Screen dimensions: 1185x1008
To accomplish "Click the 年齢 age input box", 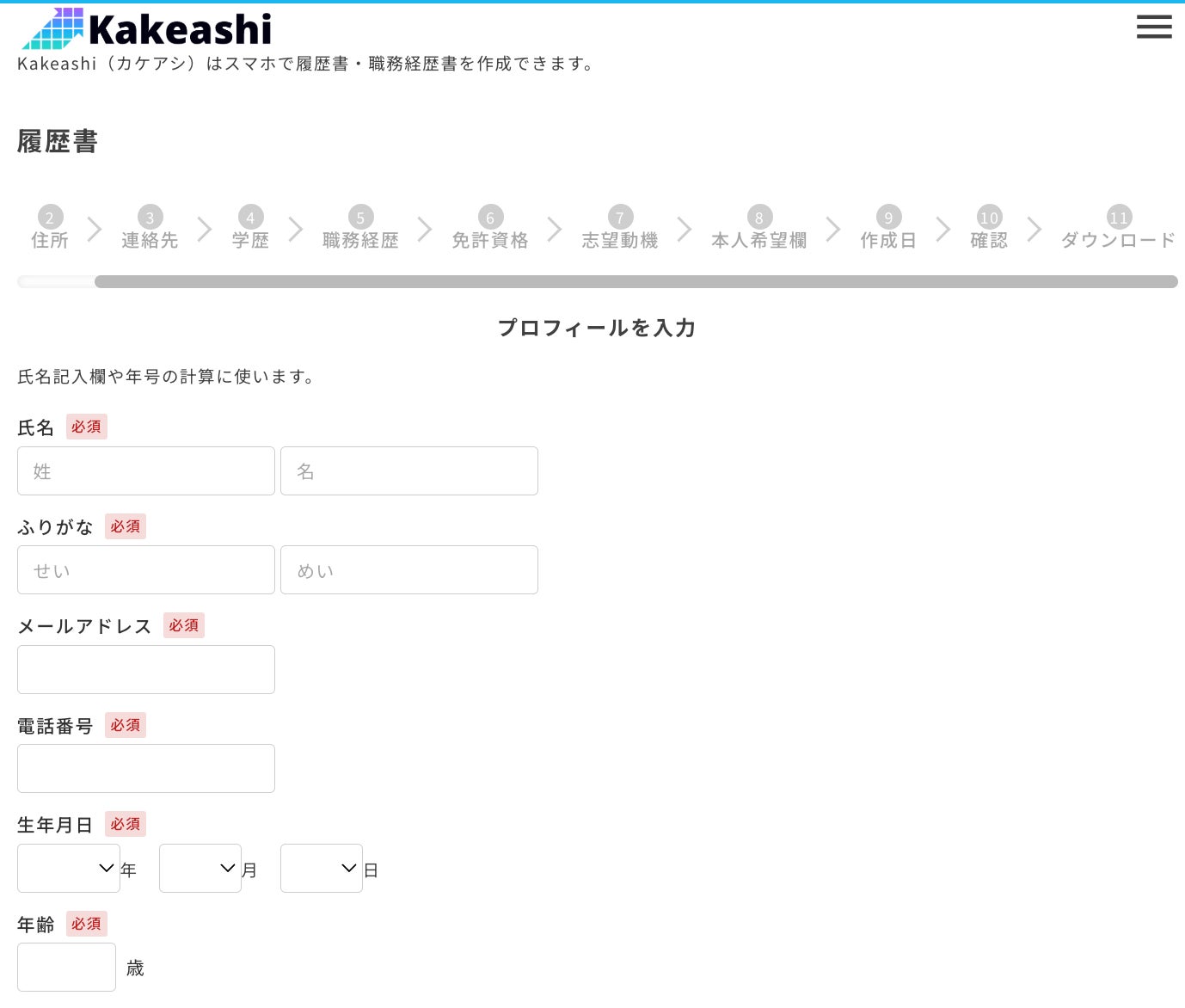I will 66,967.
